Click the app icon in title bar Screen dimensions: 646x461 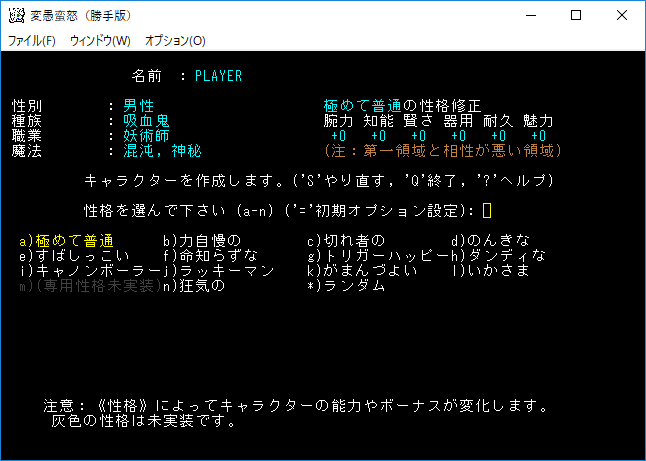click(16, 16)
